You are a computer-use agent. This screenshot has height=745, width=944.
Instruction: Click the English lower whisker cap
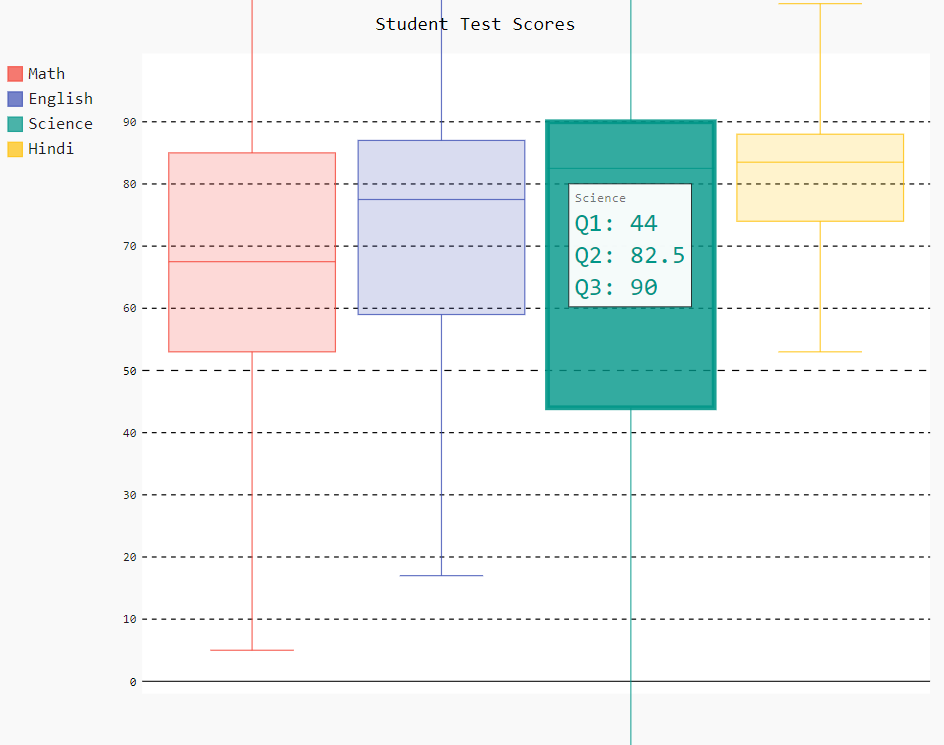click(x=441, y=576)
